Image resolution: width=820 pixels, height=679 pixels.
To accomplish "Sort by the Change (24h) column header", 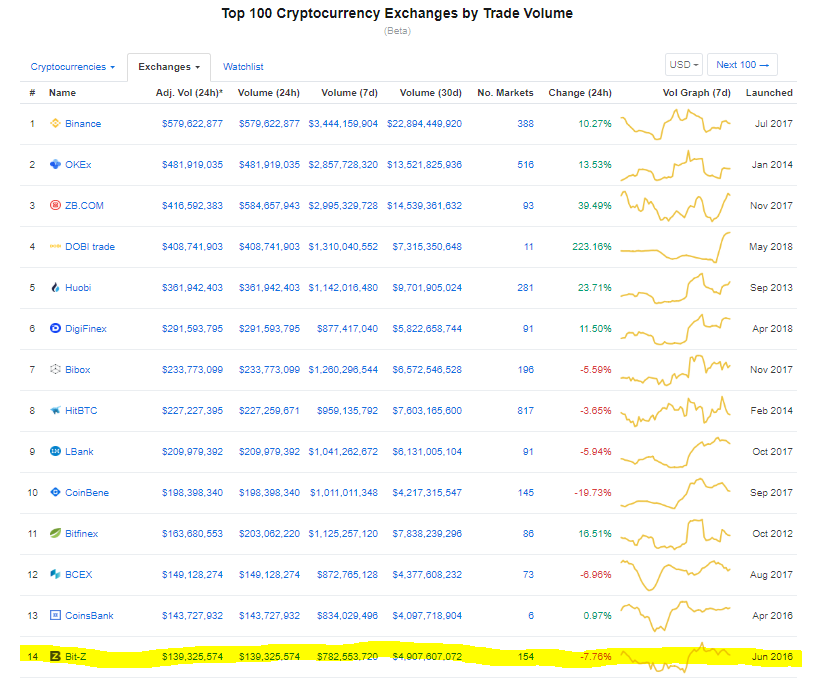I will coord(580,93).
